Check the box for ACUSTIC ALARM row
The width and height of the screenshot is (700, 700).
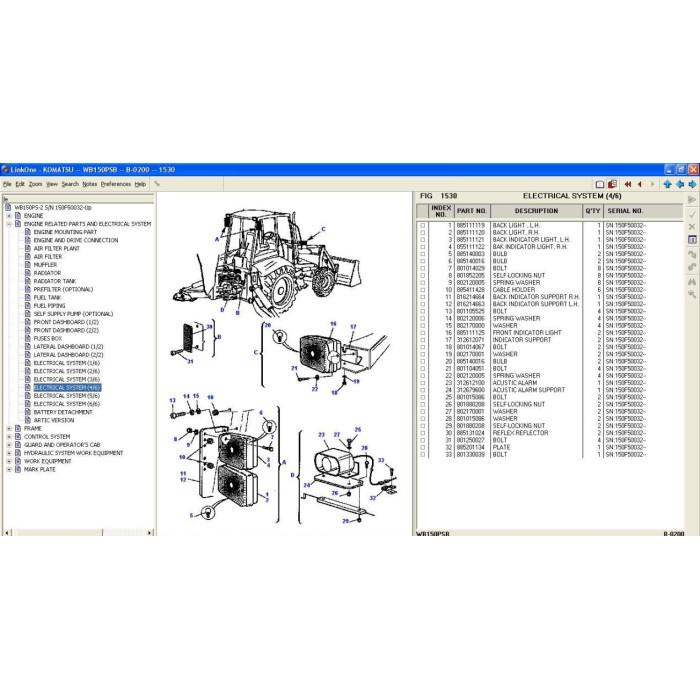click(x=422, y=383)
